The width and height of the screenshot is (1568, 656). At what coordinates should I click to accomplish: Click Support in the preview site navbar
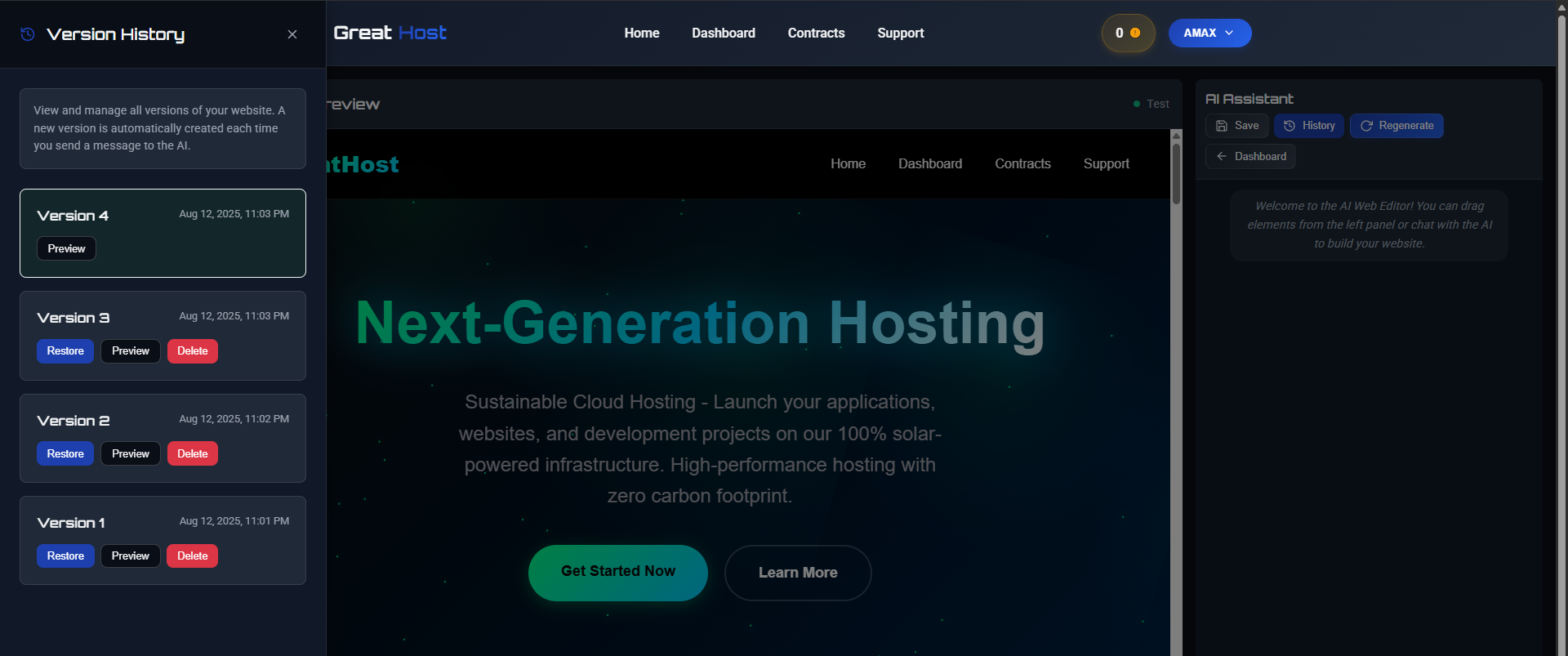click(1107, 163)
